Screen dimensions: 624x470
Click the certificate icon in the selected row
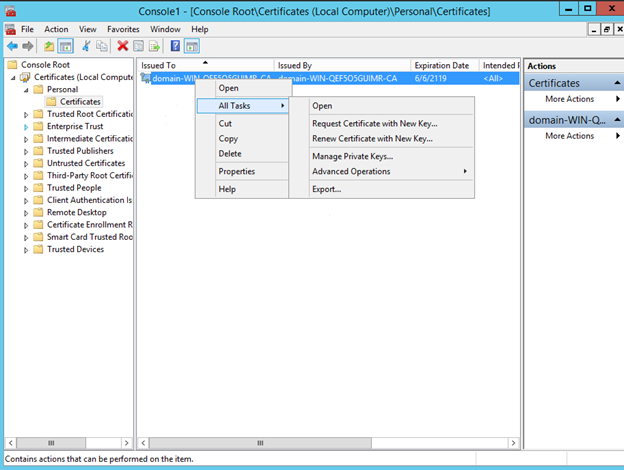146,78
